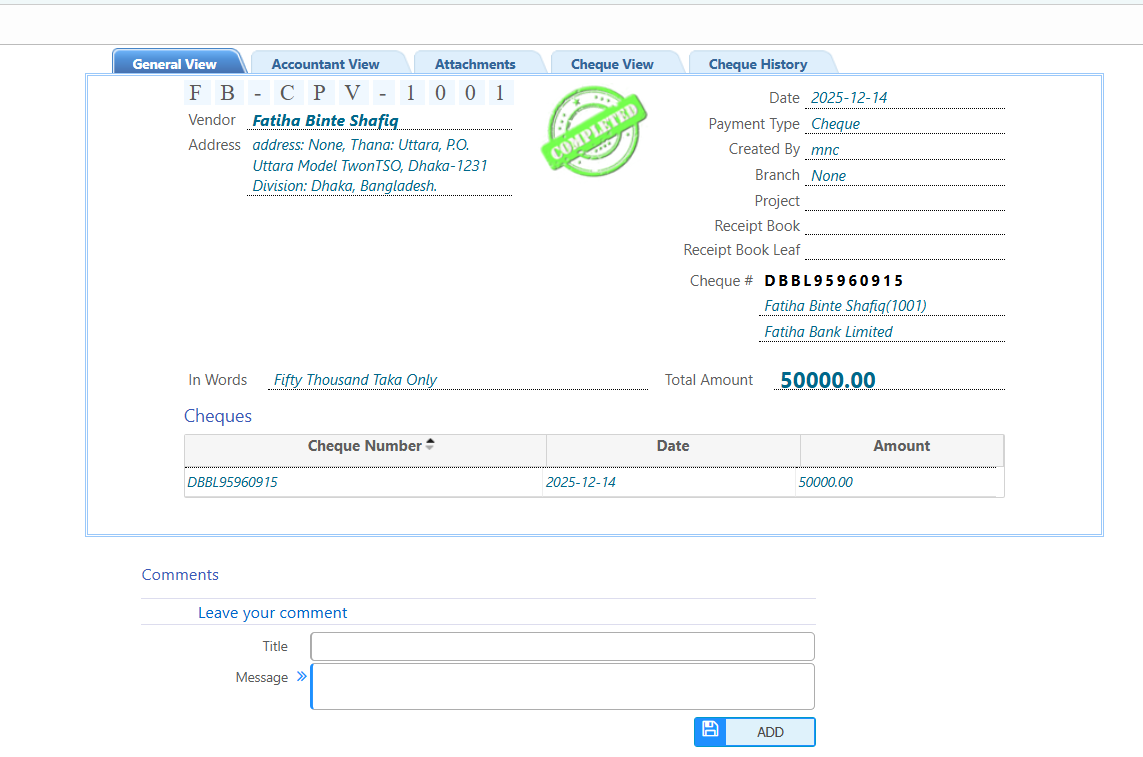Viewport: 1143px width, 757px height.
Task: Click the Created By value mnc
Action: point(825,150)
